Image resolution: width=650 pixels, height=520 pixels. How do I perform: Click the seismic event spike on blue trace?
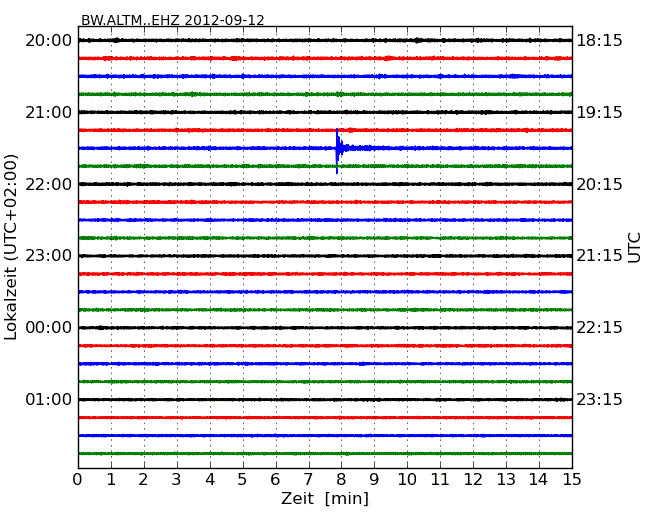point(337,151)
